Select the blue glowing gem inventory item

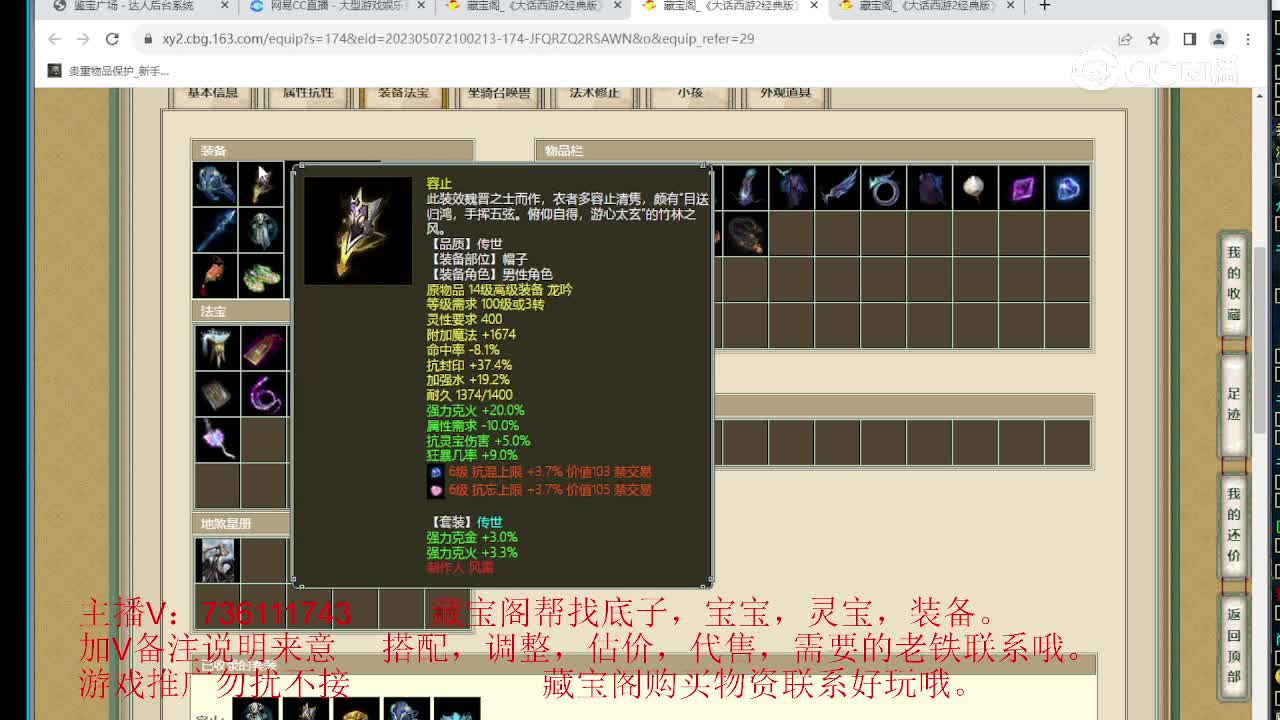click(1067, 188)
